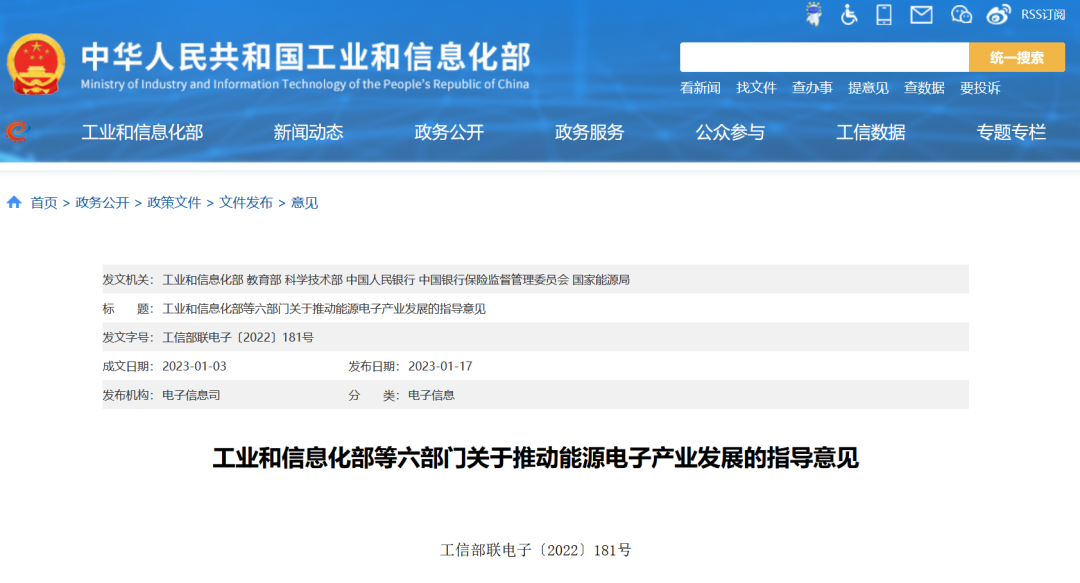Open 查办事 quick link
This screenshot has height=583, width=1080.
pos(812,88)
